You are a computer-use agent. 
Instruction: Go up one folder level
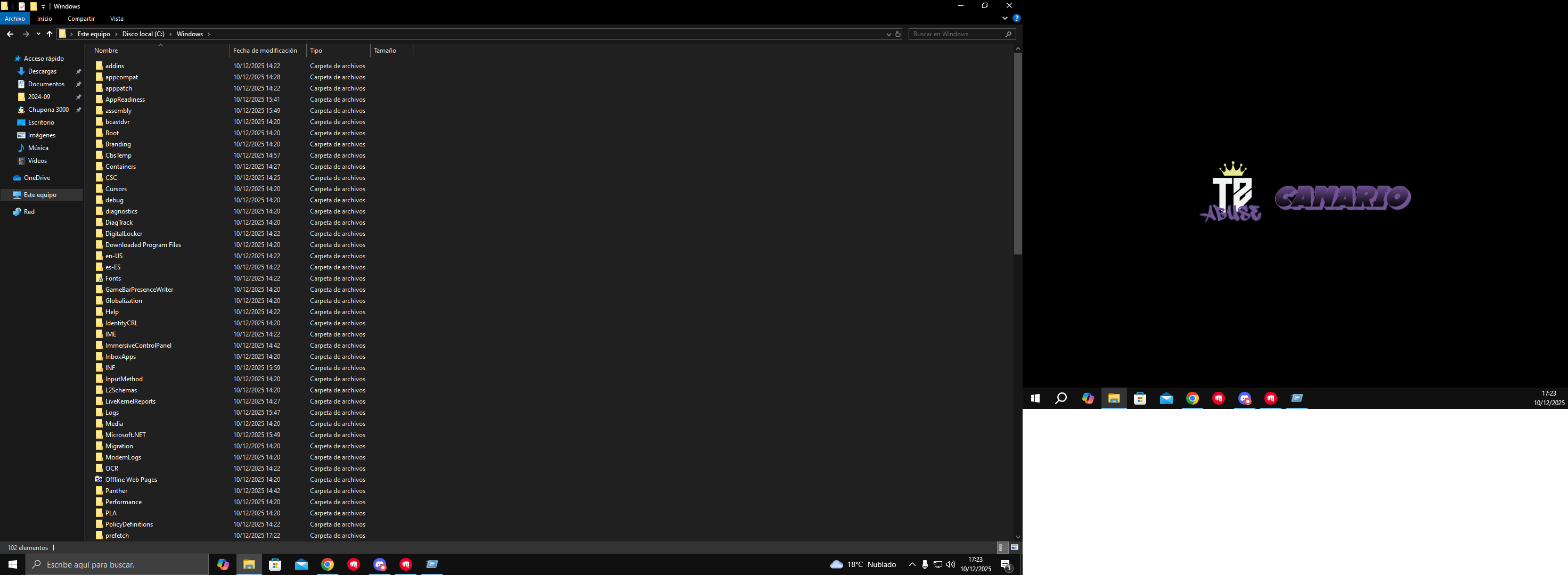50,34
